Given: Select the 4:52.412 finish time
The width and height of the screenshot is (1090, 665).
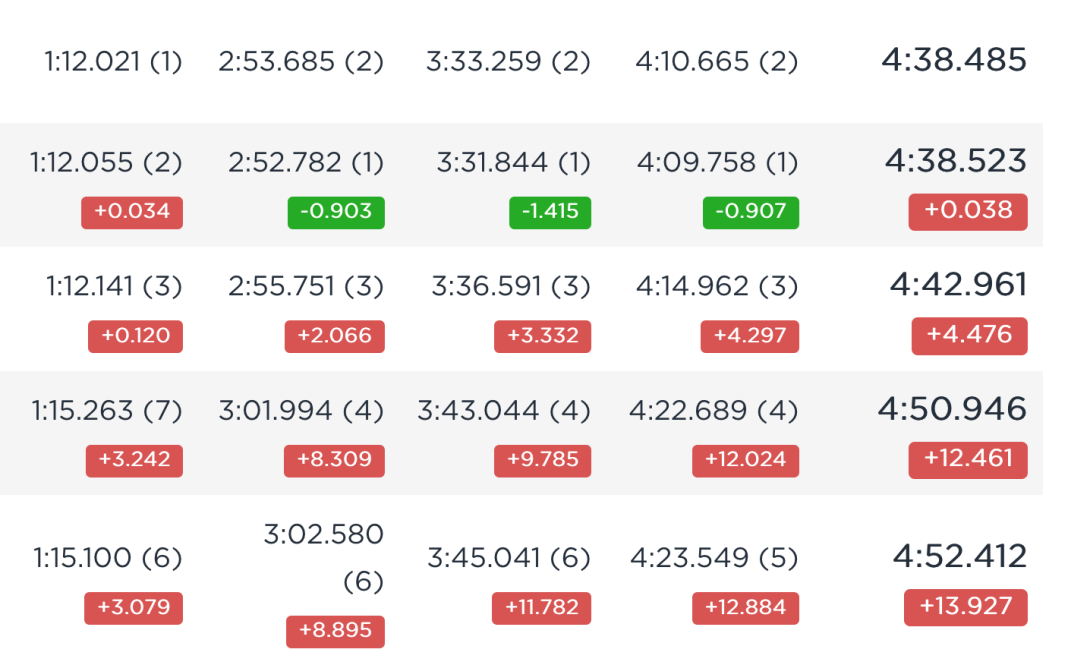Looking at the screenshot, I should [959, 557].
